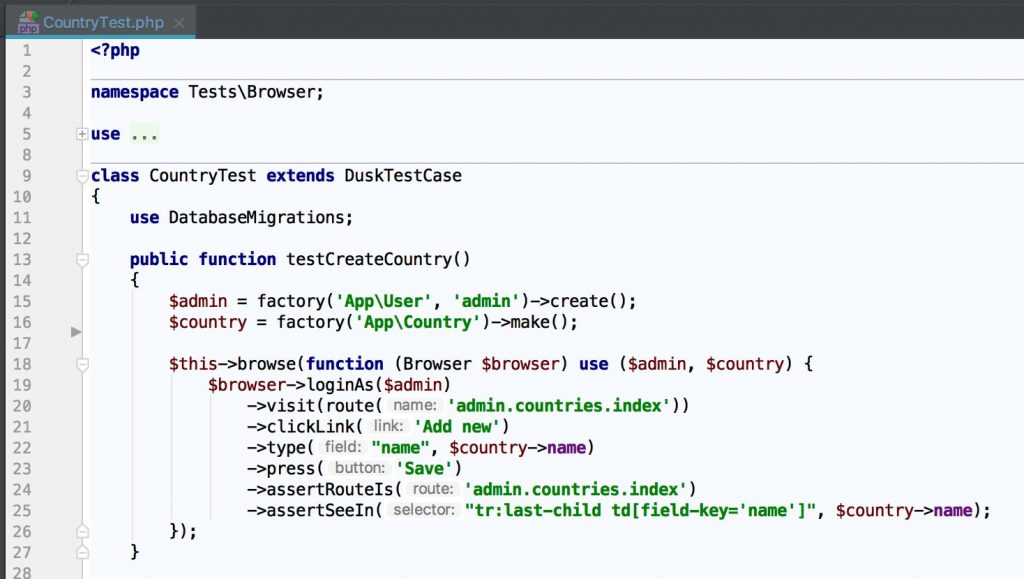Image resolution: width=1024 pixels, height=579 pixels.
Task: Click the folded '...' placeholder after use
Action: 144,134
